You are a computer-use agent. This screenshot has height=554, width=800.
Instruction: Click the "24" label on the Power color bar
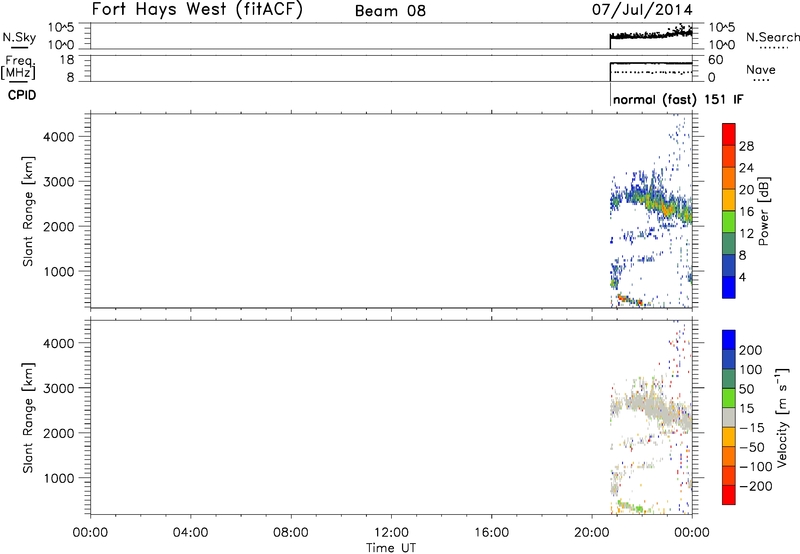[x=746, y=168]
